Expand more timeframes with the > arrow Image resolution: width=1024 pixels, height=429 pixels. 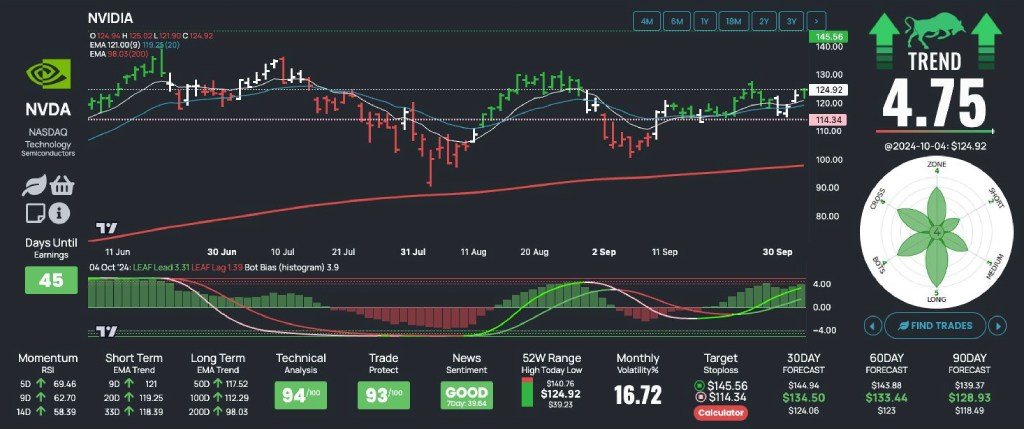[x=818, y=20]
